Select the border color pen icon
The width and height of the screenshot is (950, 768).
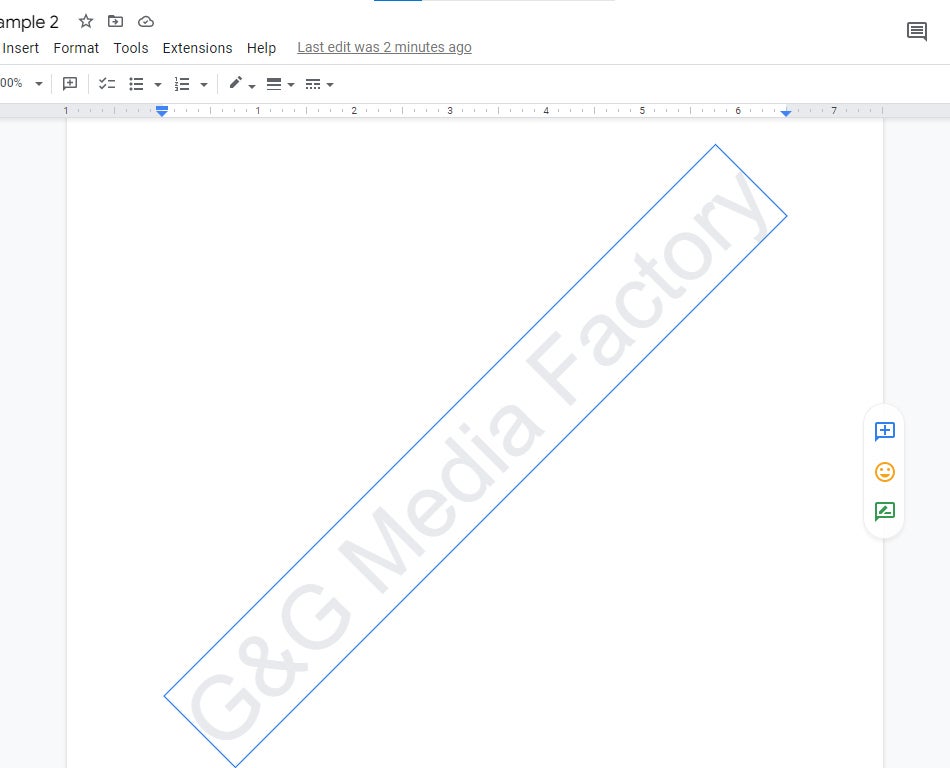[x=236, y=82]
